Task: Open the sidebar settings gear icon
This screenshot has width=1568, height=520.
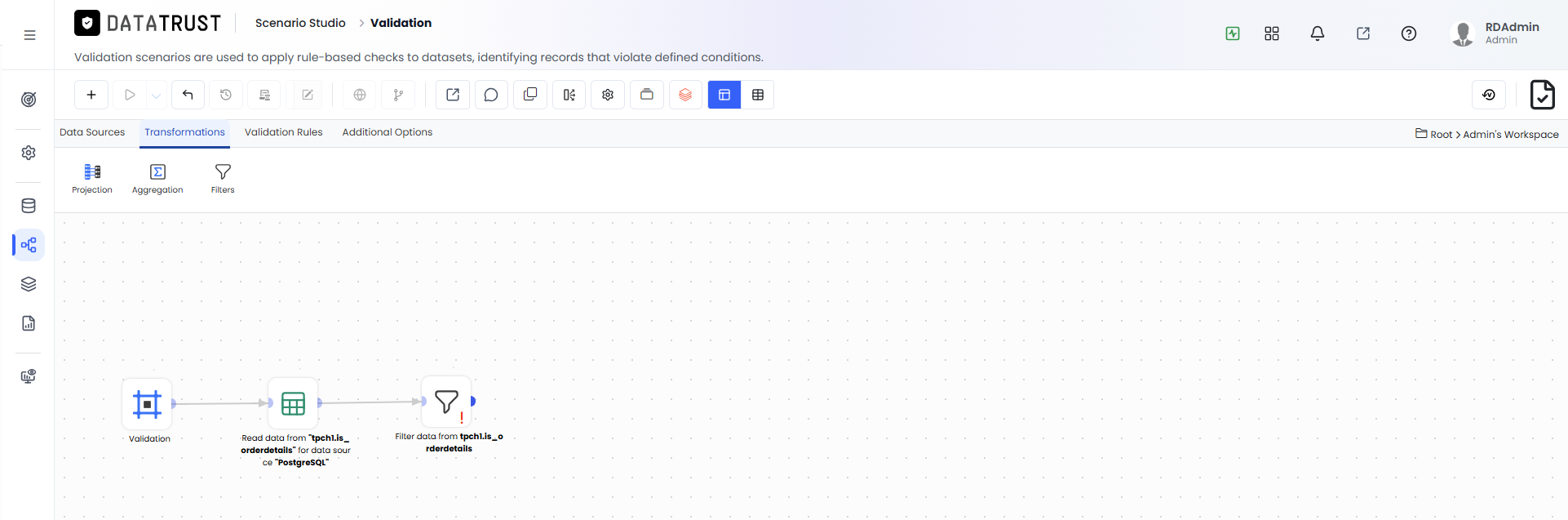Action: (29, 153)
